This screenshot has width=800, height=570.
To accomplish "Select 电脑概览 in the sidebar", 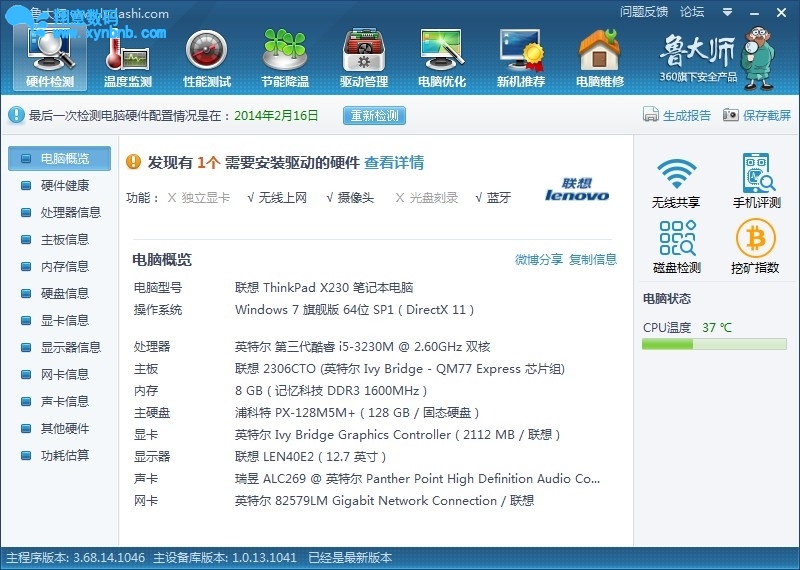I will pos(59,158).
